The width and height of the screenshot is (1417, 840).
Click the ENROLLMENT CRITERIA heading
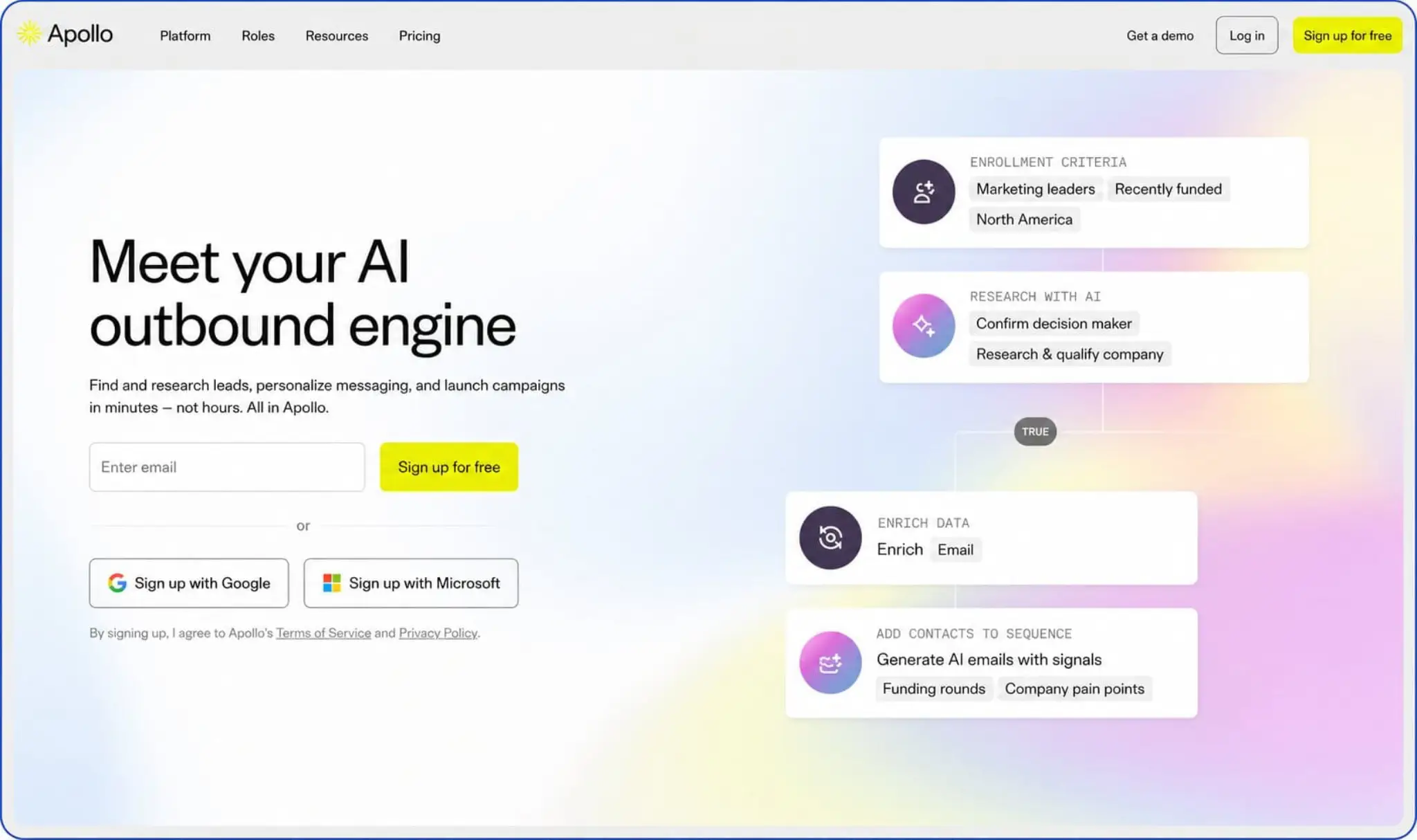[1048, 162]
